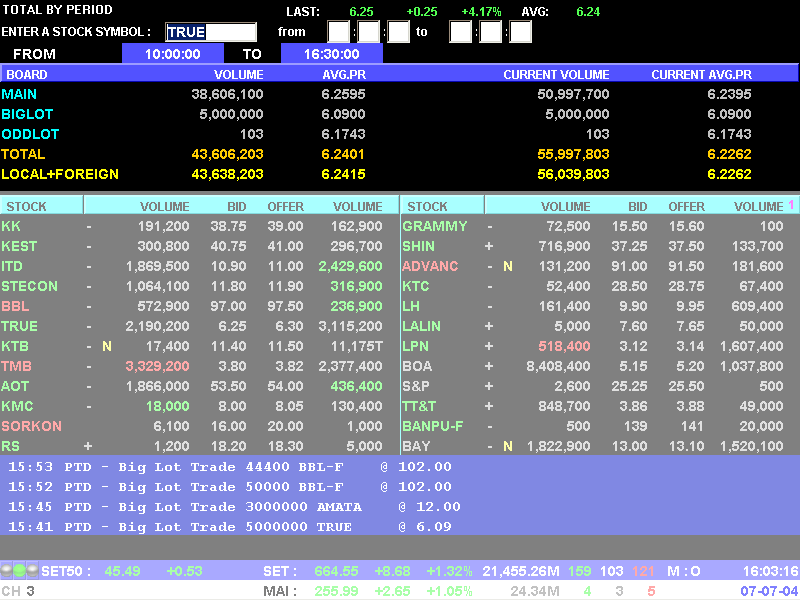Image resolution: width=800 pixels, height=600 pixels.
Task: Select stock LH in the quote list
Action: click(411, 306)
